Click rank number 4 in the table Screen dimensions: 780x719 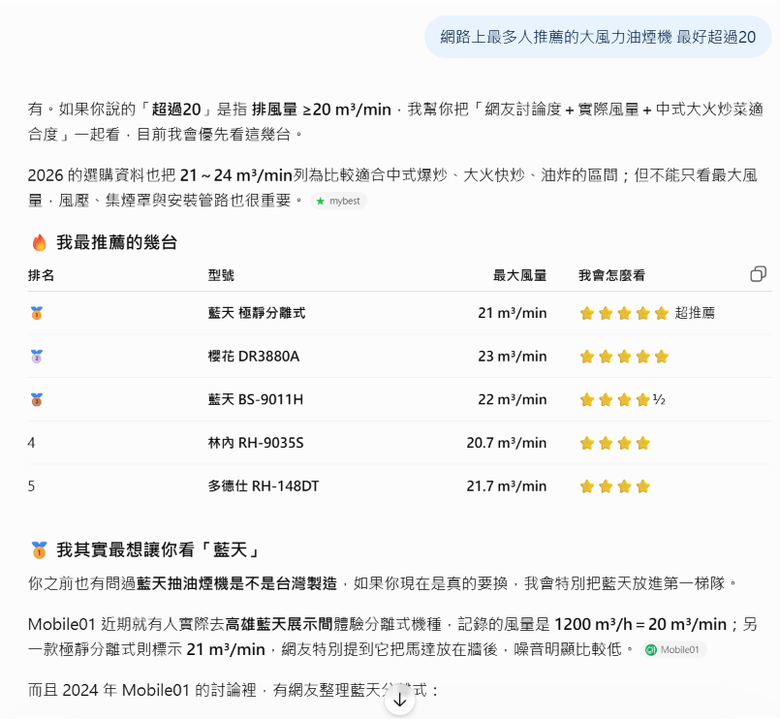(31, 443)
